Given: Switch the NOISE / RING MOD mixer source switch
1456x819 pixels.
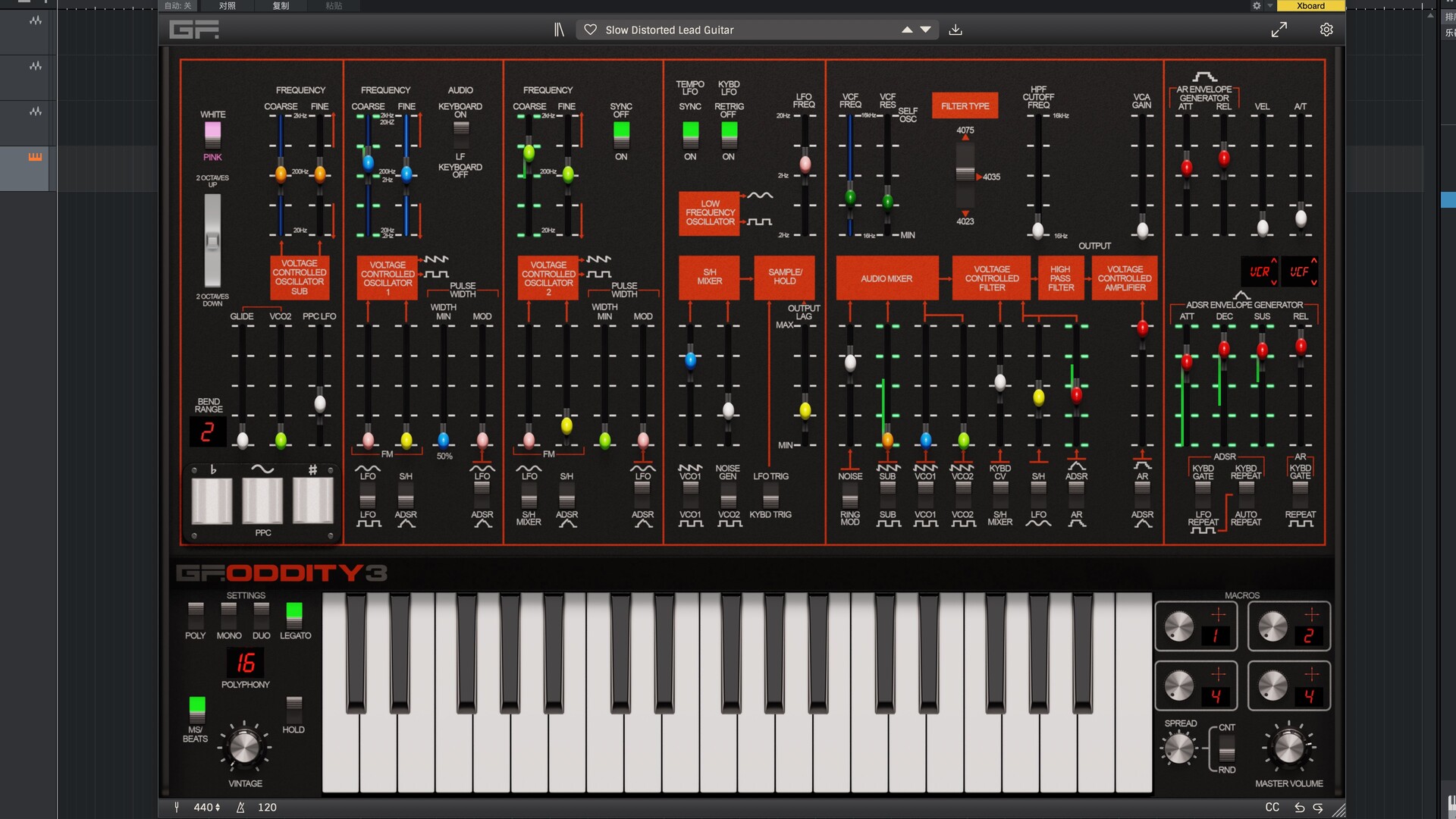Looking at the screenshot, I should 850,497.
